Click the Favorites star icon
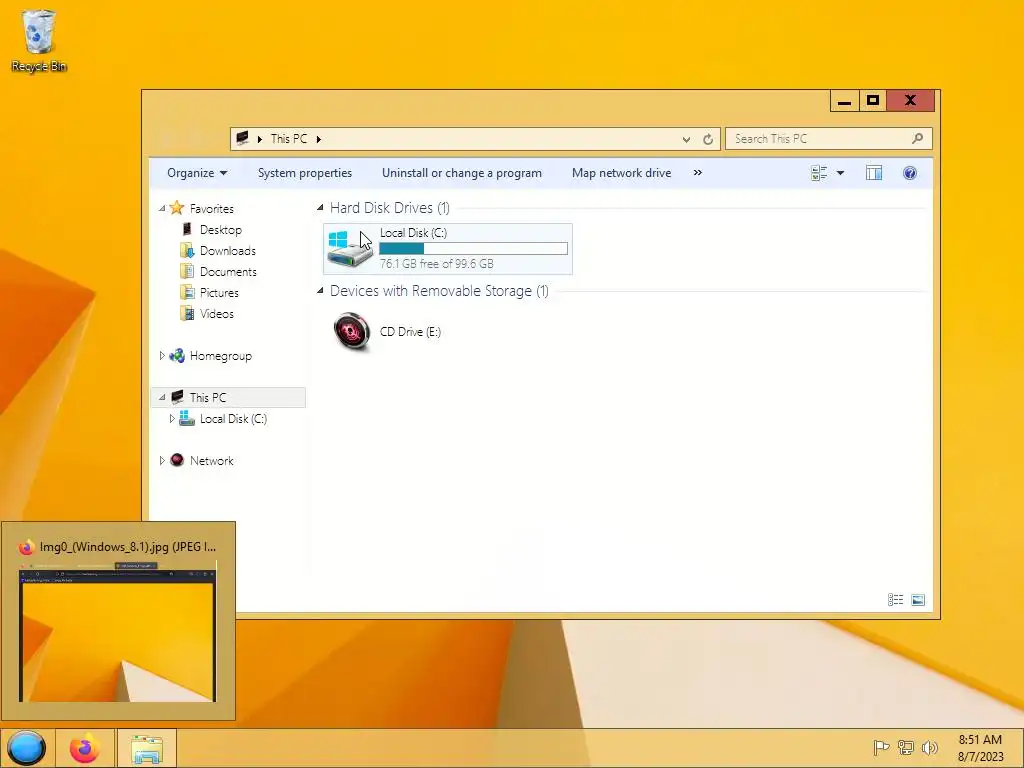The height and width of the screenshot is (768, 1024). tap(177, 208)
